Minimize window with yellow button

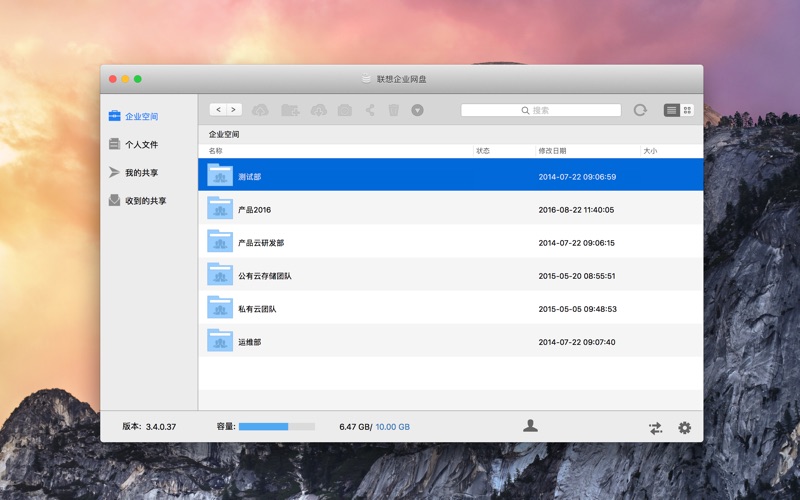tap(125, 79)
